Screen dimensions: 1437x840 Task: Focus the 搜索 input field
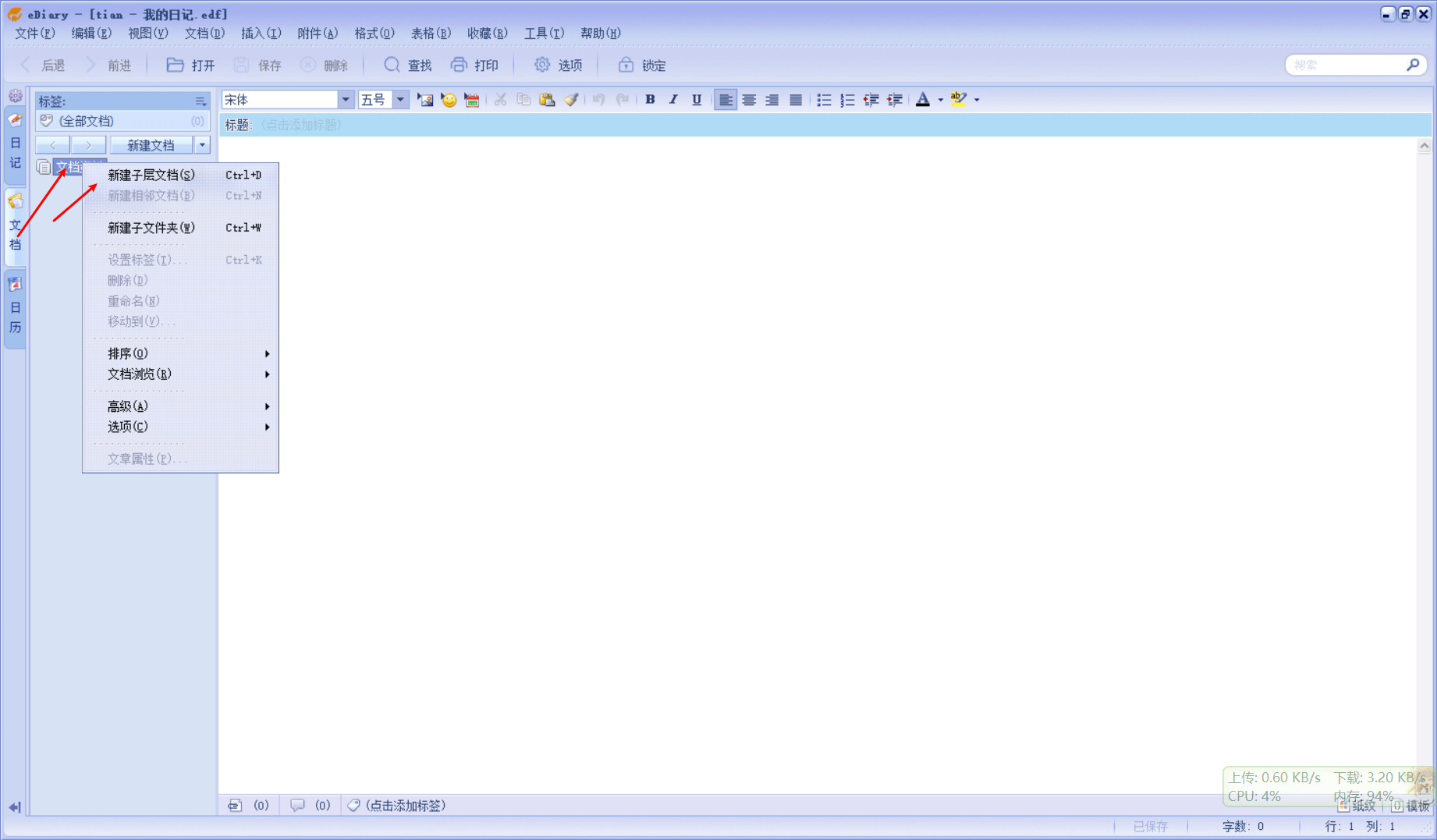pyautogui.click(x=1346, y=66)
